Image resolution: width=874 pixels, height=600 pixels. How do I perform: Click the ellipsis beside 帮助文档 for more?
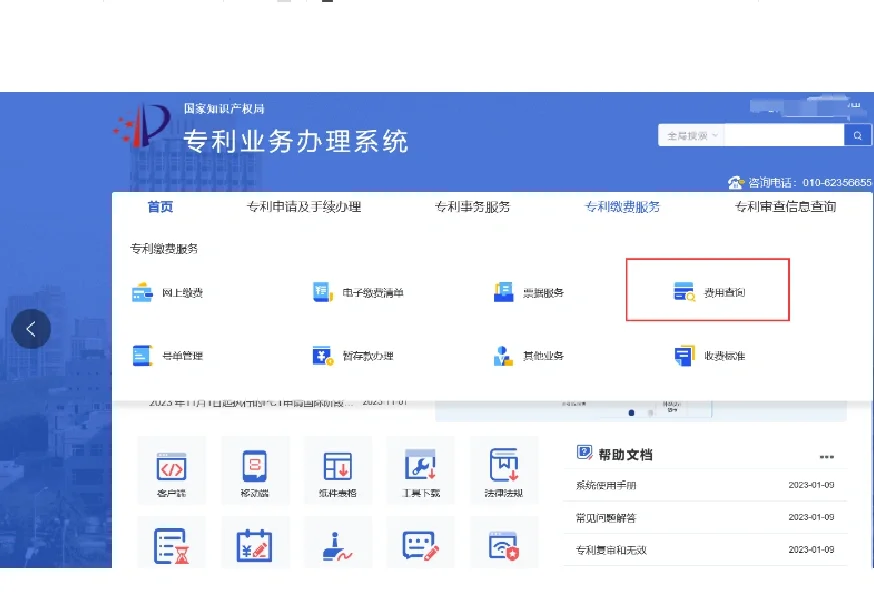pos(826,456)
